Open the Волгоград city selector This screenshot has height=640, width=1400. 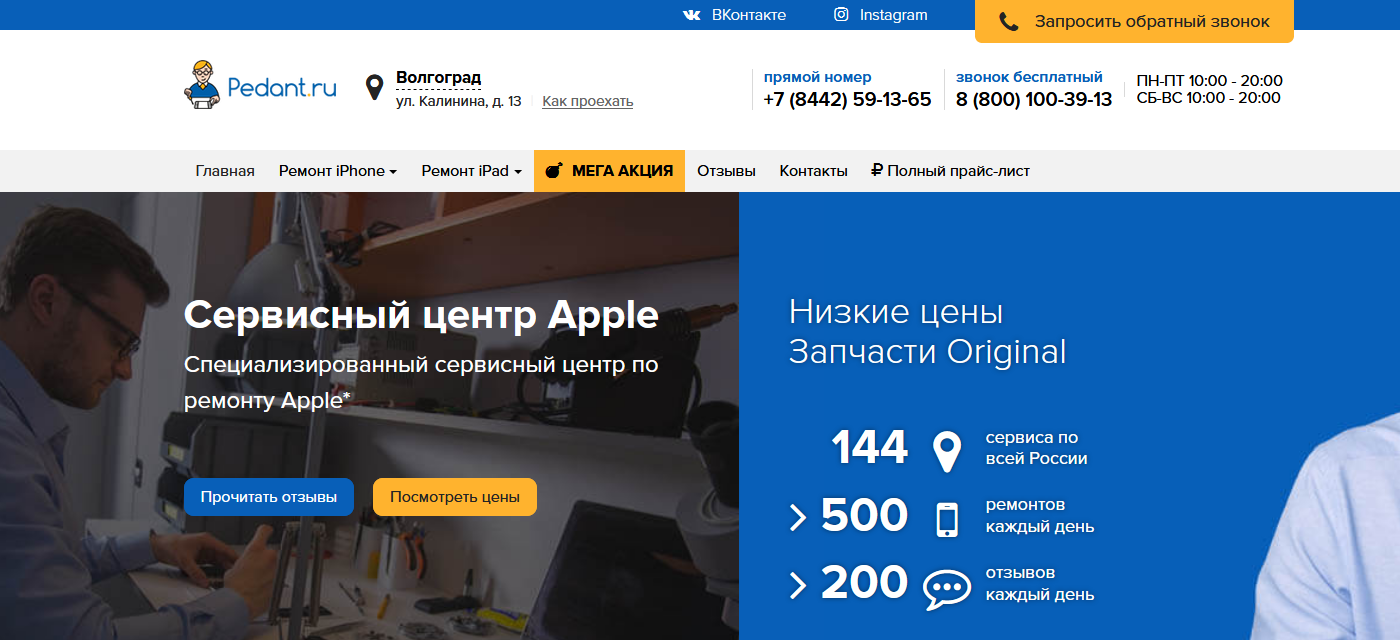tap(438, 78)
